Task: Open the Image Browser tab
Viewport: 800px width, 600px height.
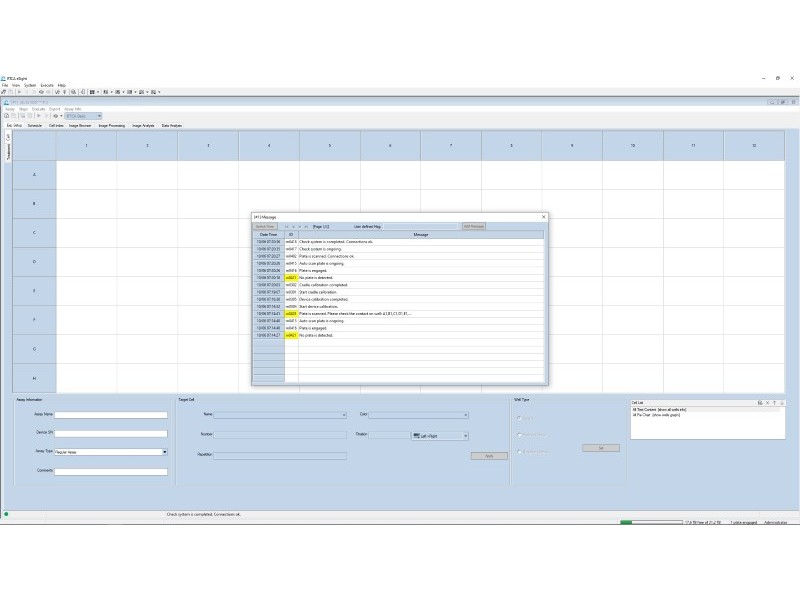Action: 80,126
